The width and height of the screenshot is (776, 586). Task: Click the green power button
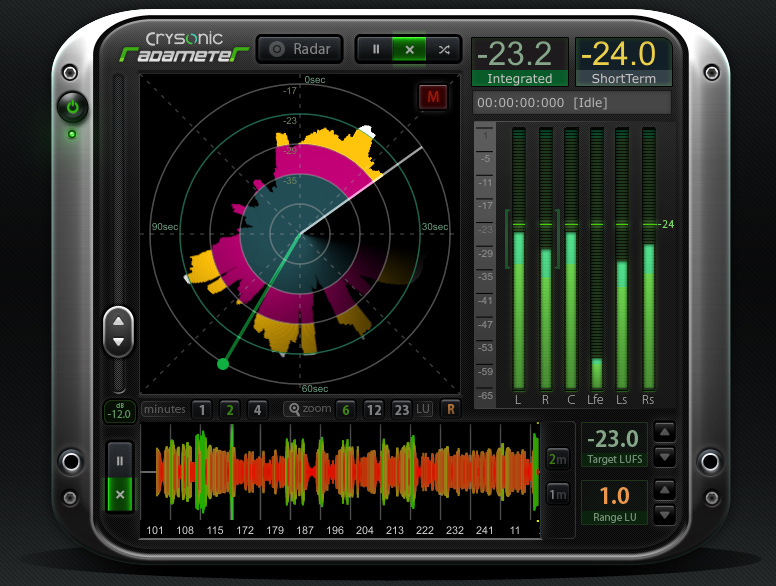(x=73, y=107)
